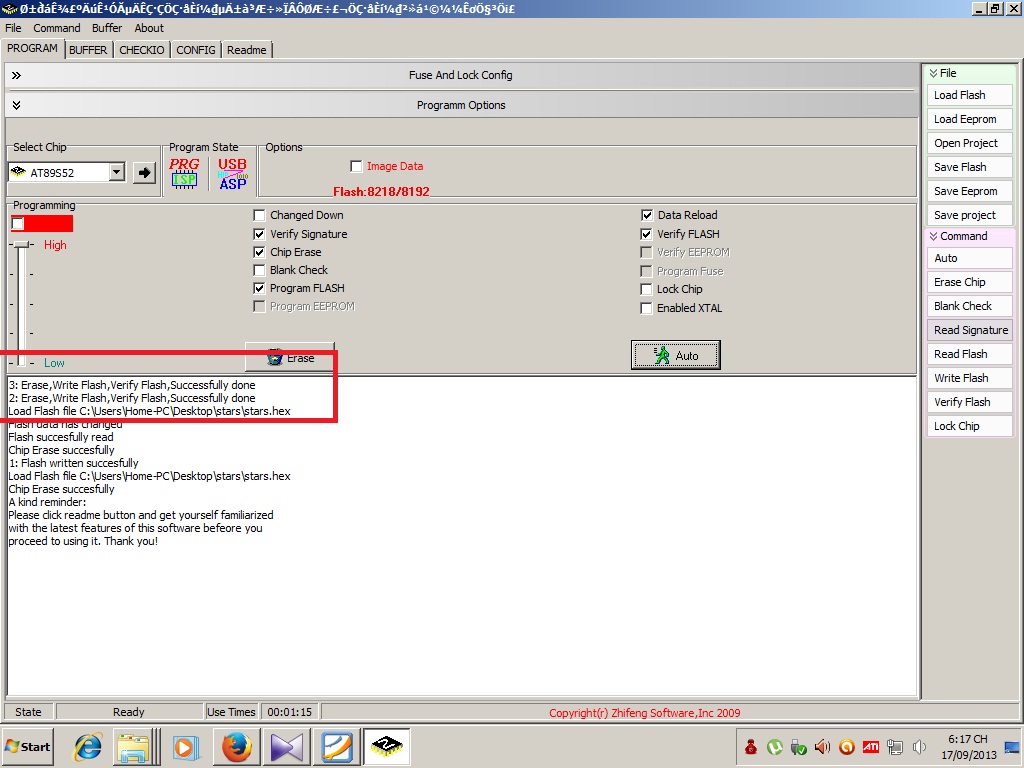Click the Auto button with running figure
The width and height of the screenshot is (1024, 768).
(x=676, y=355)
